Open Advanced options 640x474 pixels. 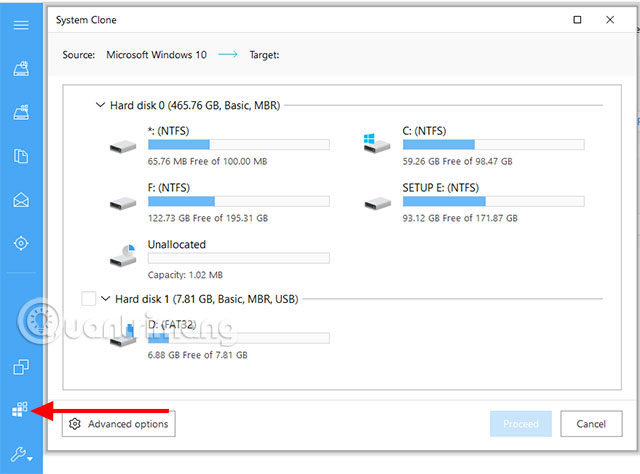(119, 424)
